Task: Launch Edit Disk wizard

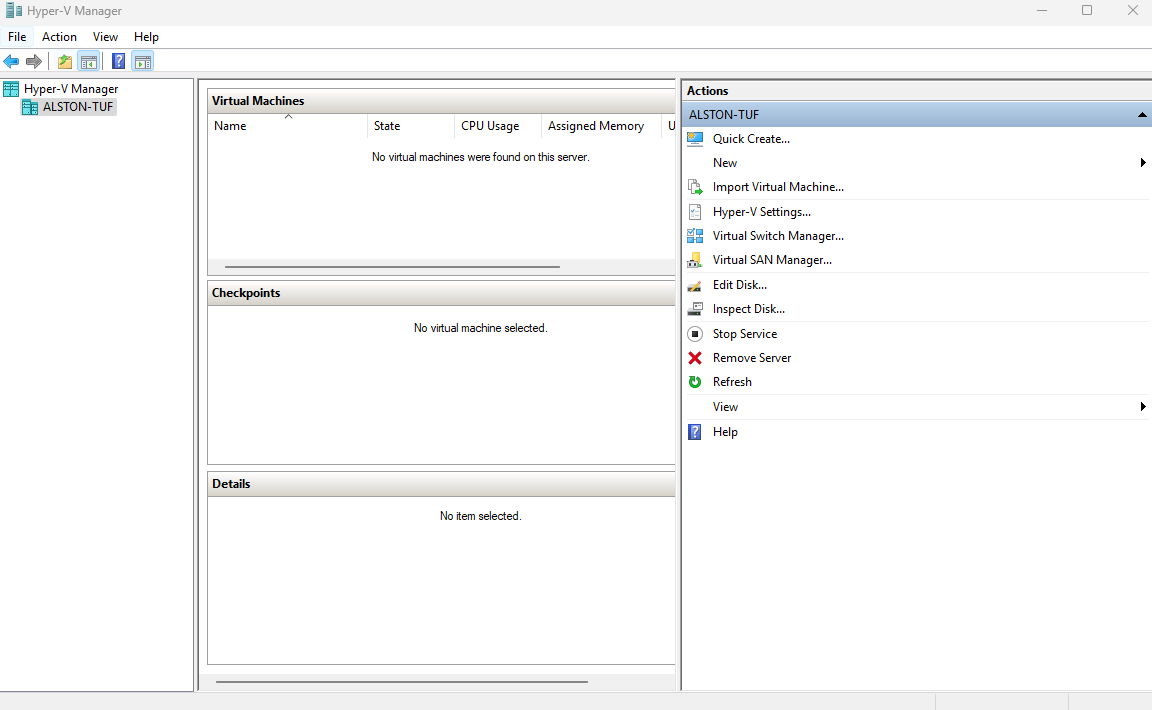Action: 740,284
